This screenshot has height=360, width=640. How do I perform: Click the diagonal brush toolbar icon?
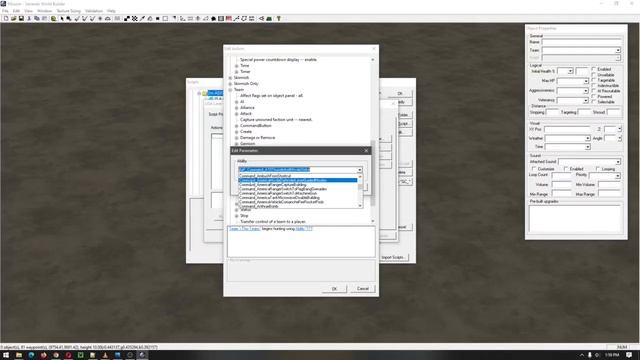pos(142,18)
